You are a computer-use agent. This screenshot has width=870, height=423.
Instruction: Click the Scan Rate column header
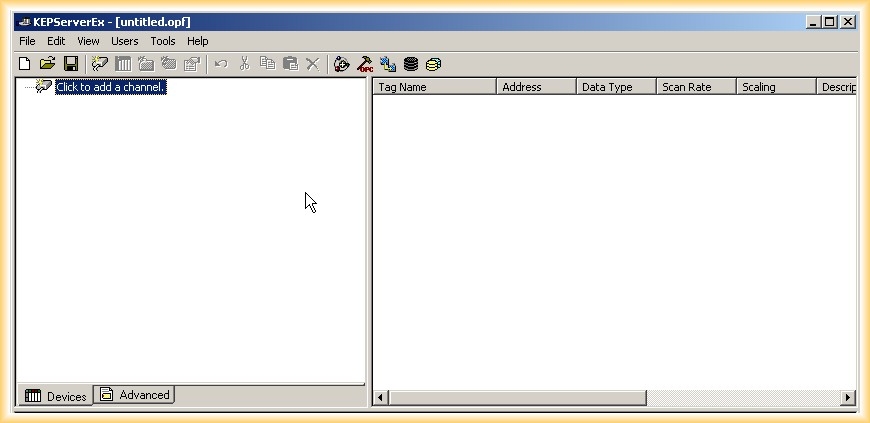click(696, 87)
